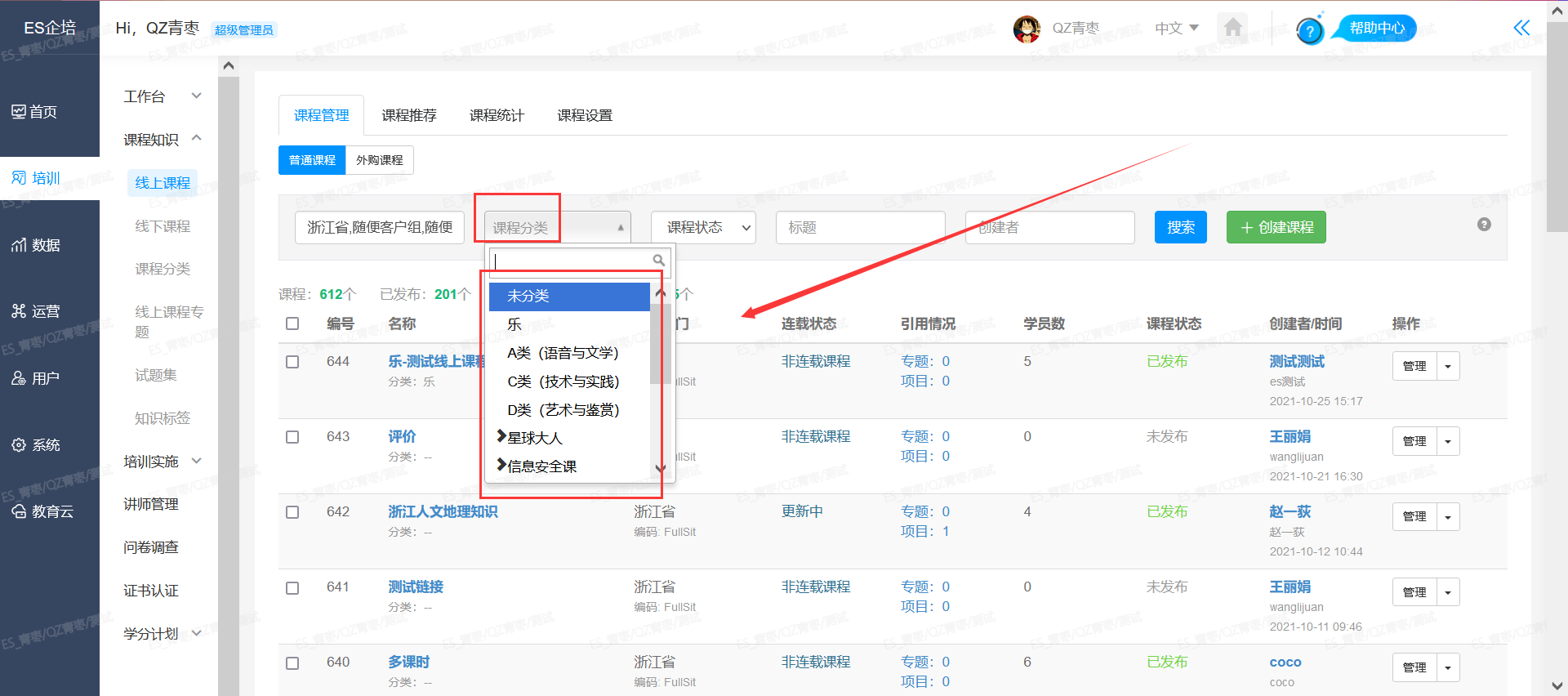
Task: Click the 创建者 creator input field
Action: (x=1050, y=227)
